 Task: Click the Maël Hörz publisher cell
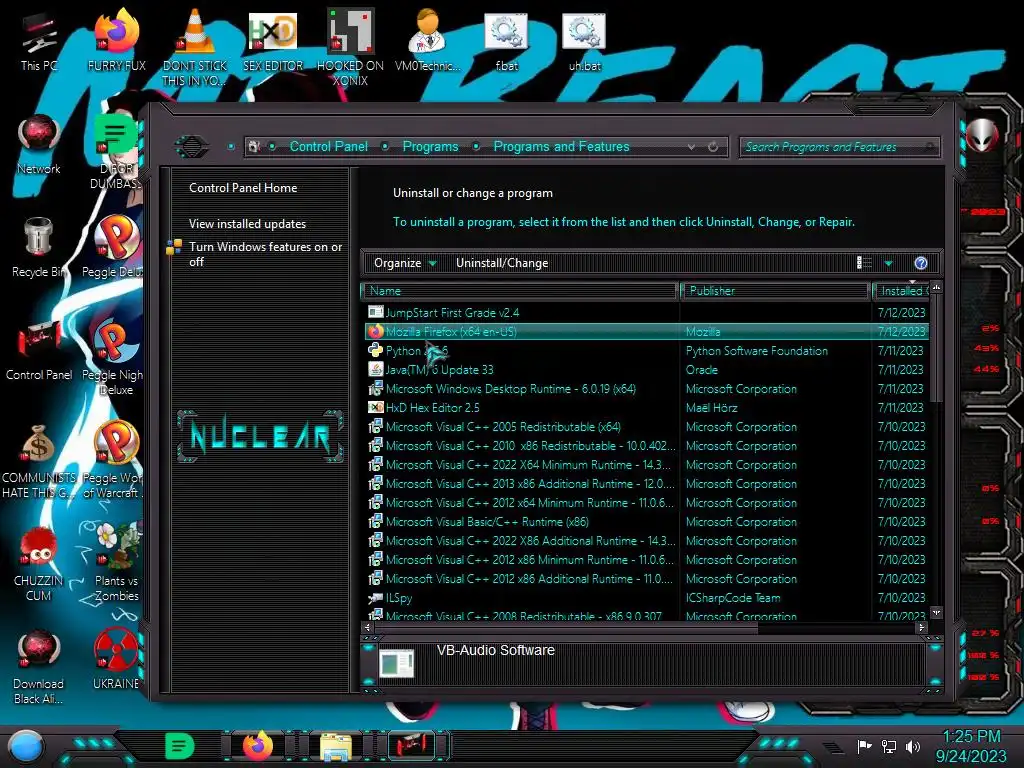711,407
